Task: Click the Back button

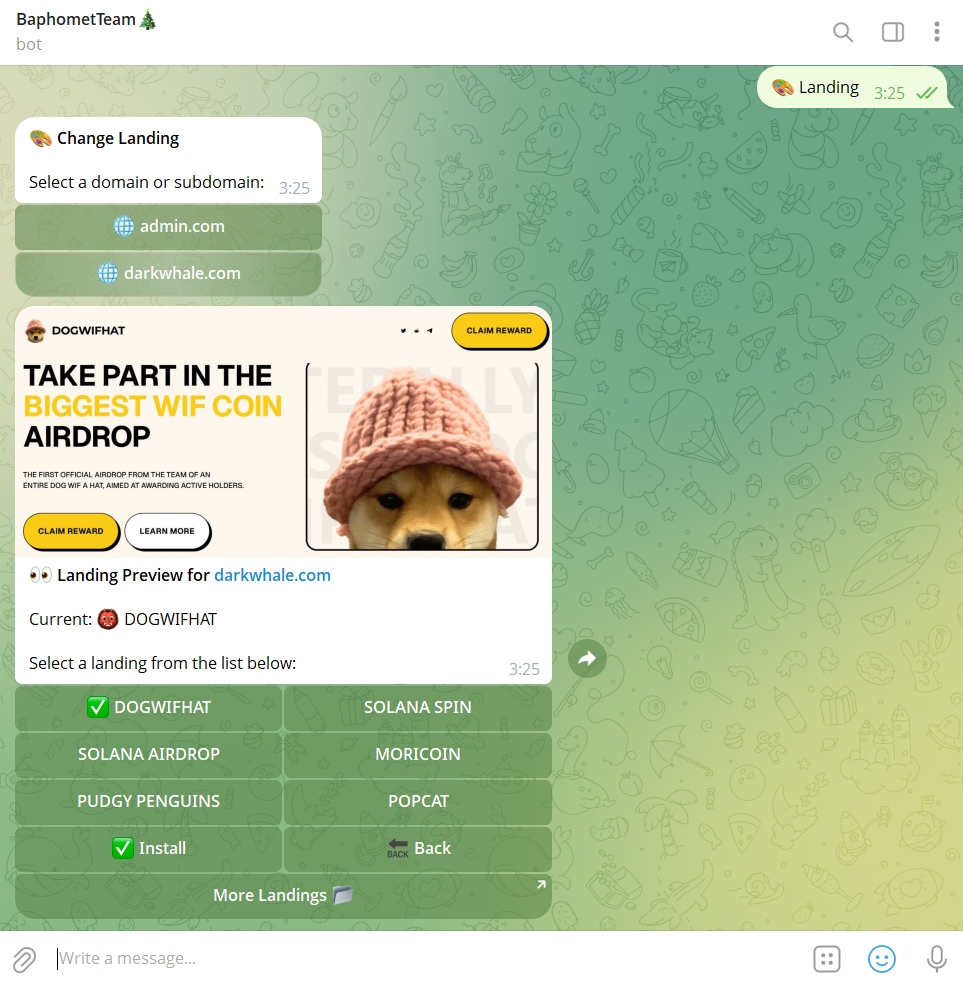Action: point(418,849)
